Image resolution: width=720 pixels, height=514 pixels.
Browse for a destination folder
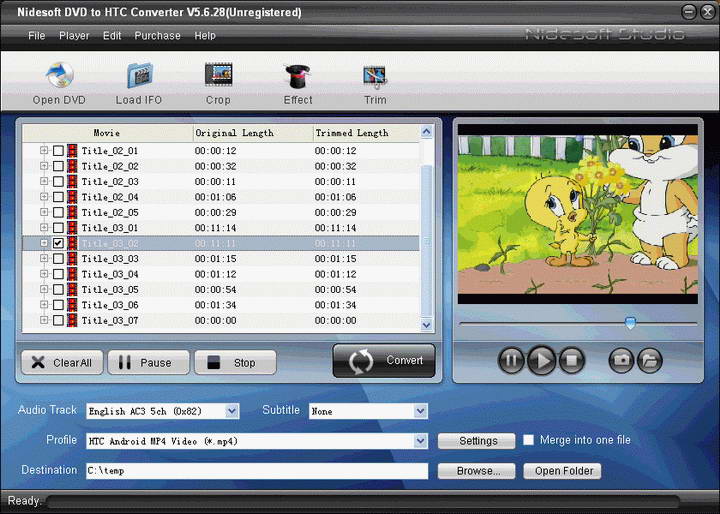pyautogui.click(x=477, y=471)
